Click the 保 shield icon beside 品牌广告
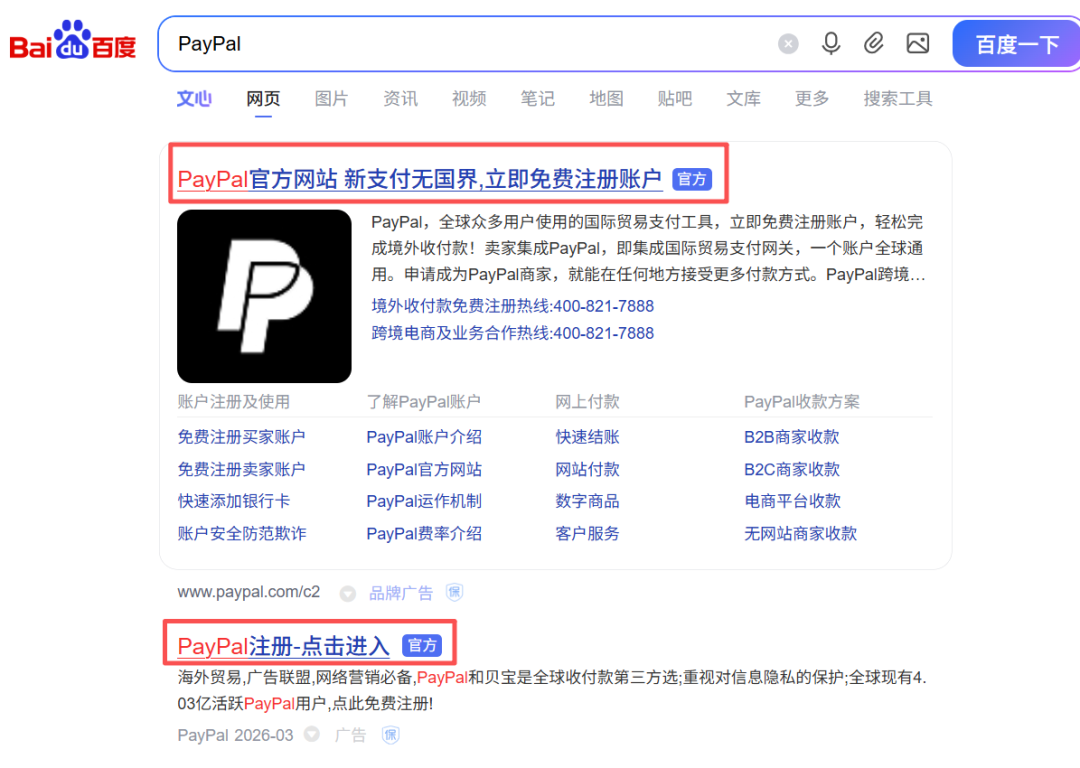 click(455, 592)
